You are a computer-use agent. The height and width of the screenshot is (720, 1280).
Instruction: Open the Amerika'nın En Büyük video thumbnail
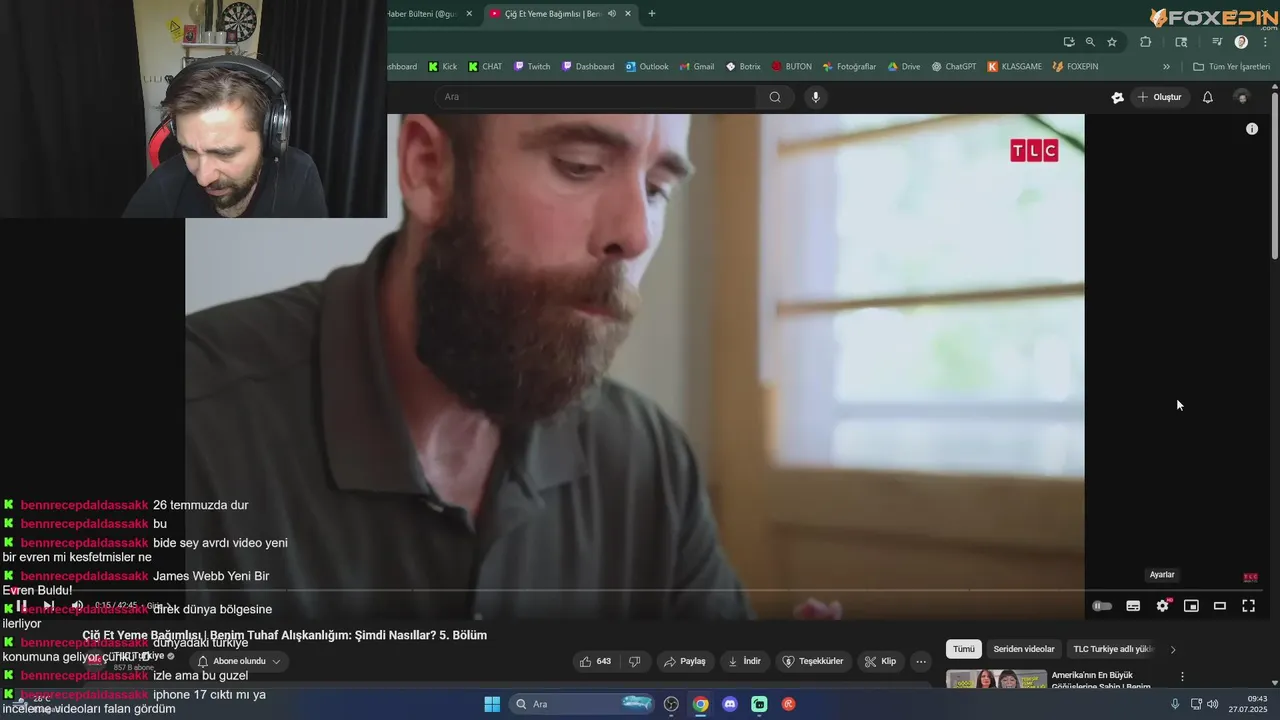coord(996,679)
